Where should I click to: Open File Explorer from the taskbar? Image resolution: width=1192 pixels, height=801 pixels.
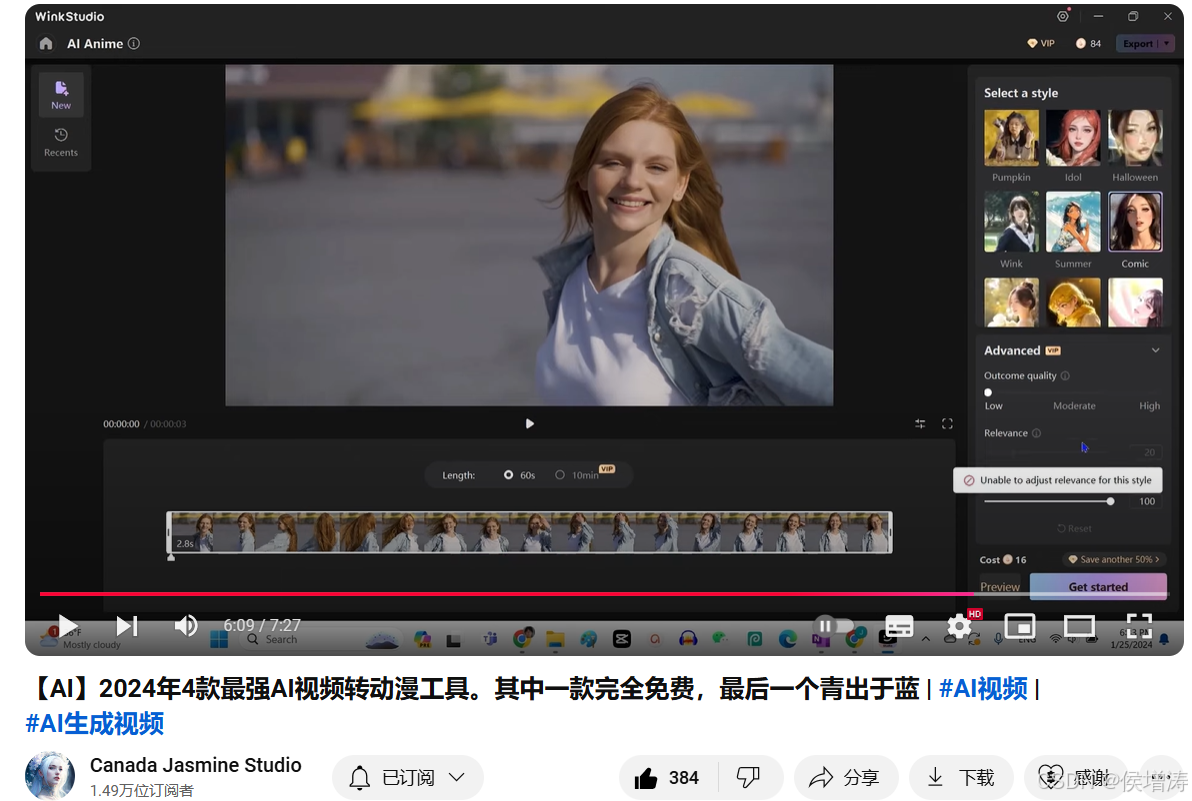pos(555,640)
